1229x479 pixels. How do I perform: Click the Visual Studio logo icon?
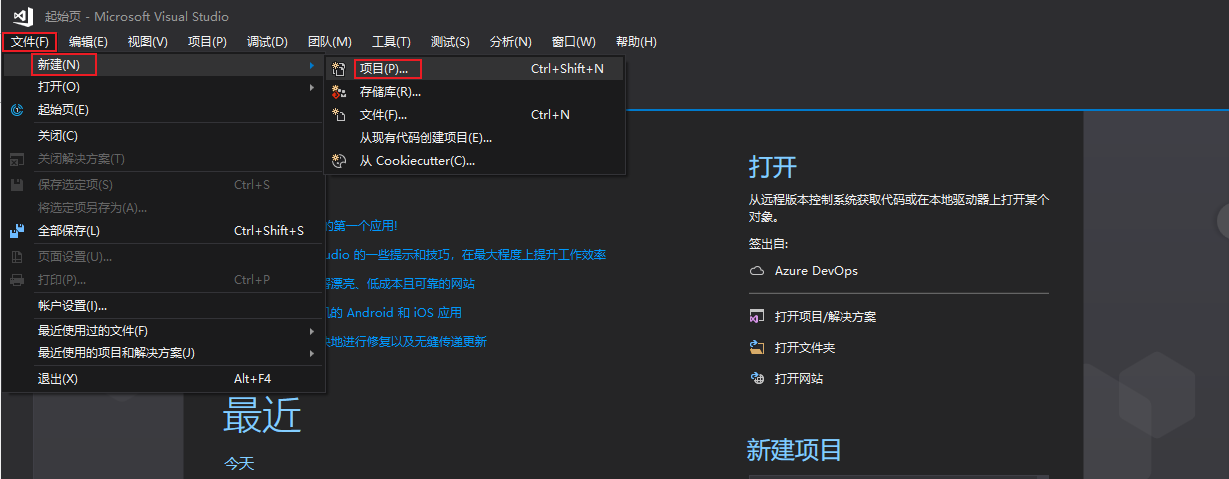point(23,16)
